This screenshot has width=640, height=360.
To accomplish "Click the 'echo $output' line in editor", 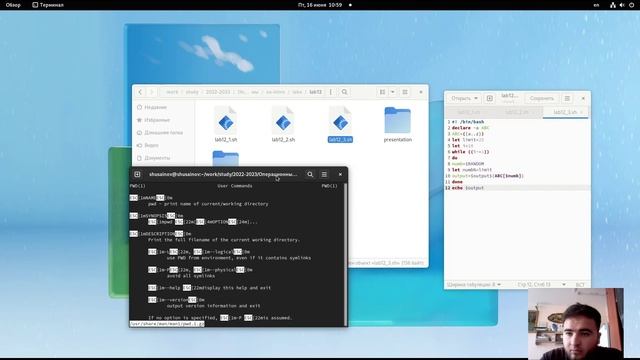I will click(x=468, y=188).
